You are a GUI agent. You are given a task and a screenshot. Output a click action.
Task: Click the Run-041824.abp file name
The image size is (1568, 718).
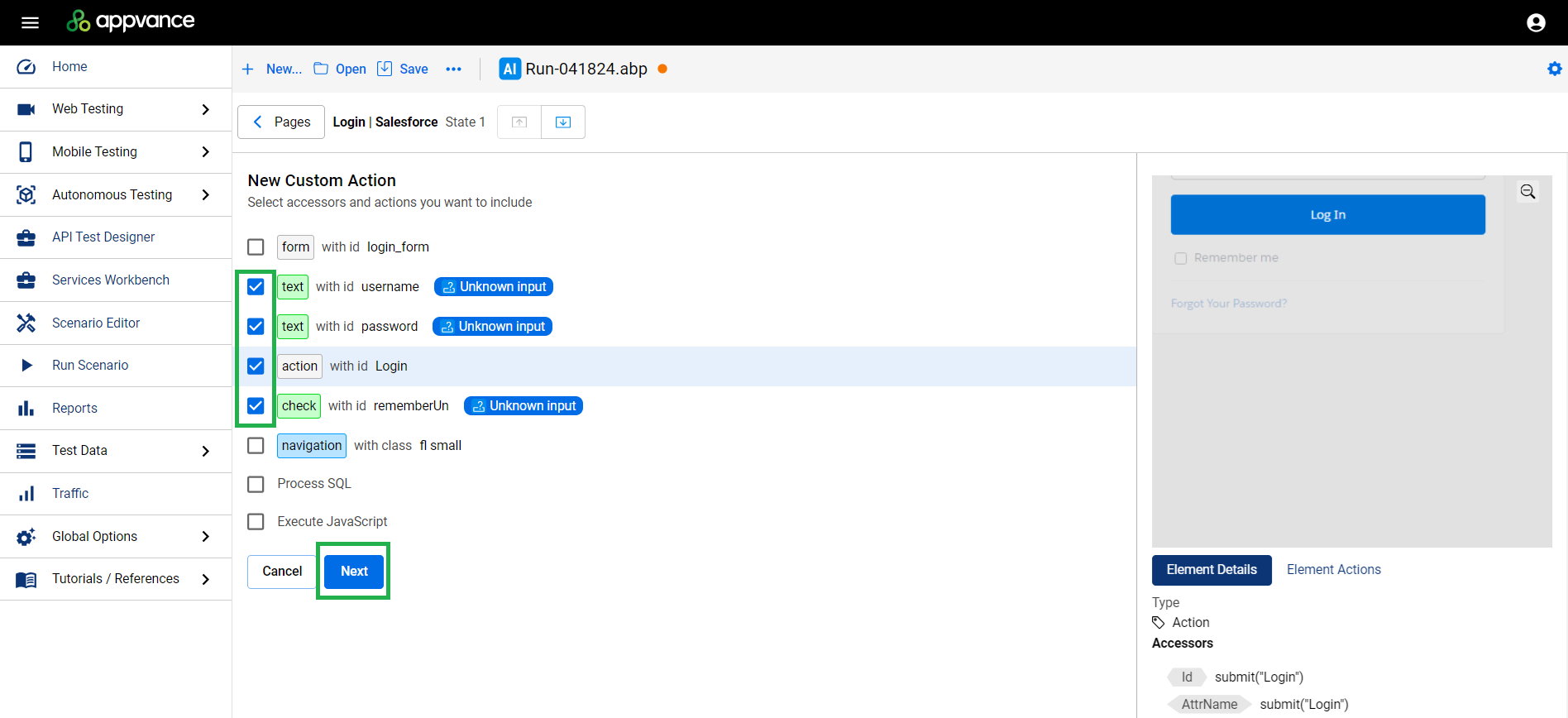[x=586, y=69]
